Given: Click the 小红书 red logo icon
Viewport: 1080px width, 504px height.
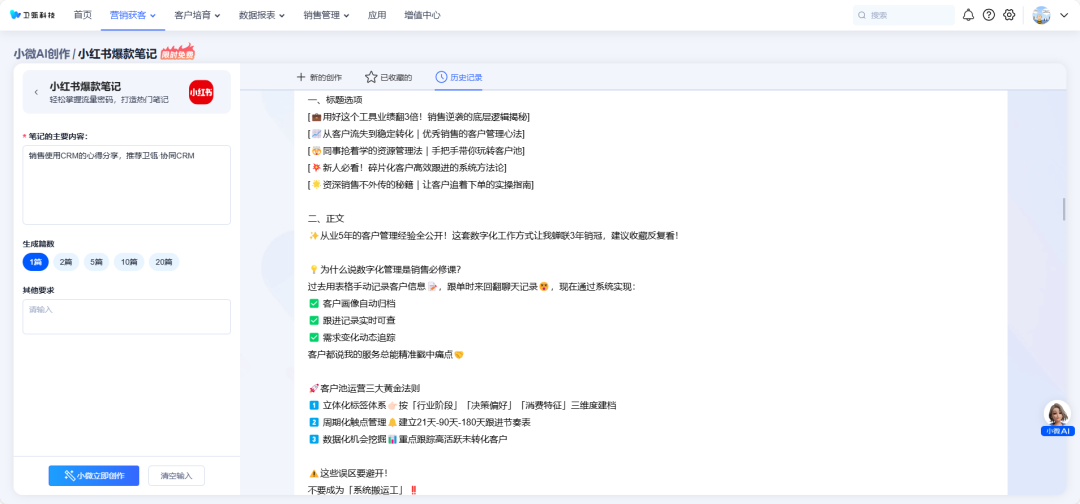Looking at the screenshot, I should tap(201, 92).
